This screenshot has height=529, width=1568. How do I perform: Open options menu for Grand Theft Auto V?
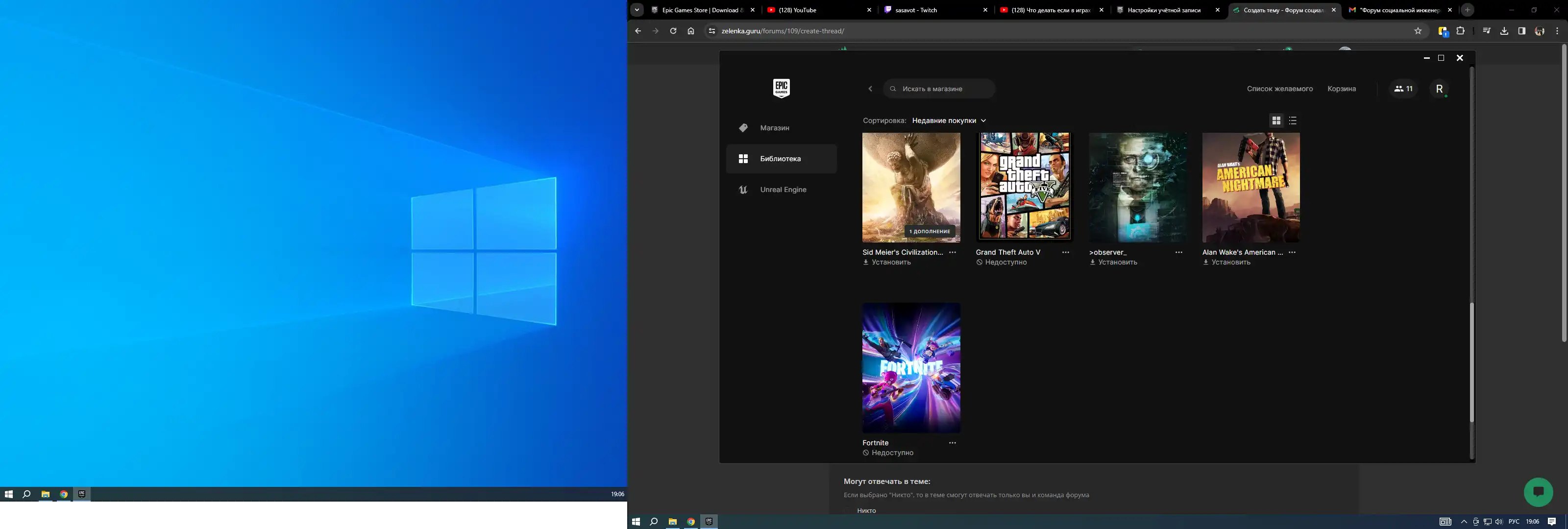(x=1066, y=253)
